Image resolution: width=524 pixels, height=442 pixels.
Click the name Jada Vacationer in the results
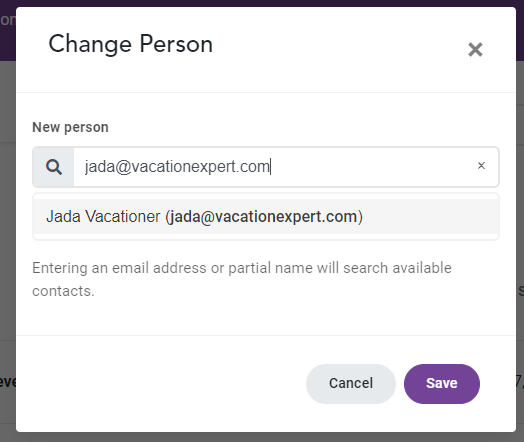103,216
